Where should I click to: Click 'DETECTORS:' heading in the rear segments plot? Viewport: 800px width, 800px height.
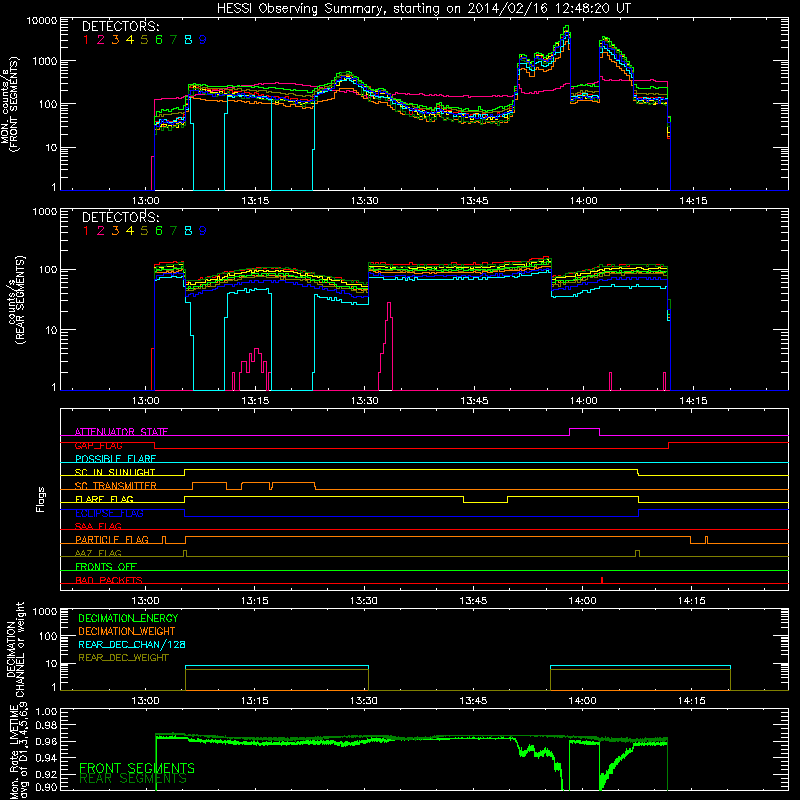(120, 217)
